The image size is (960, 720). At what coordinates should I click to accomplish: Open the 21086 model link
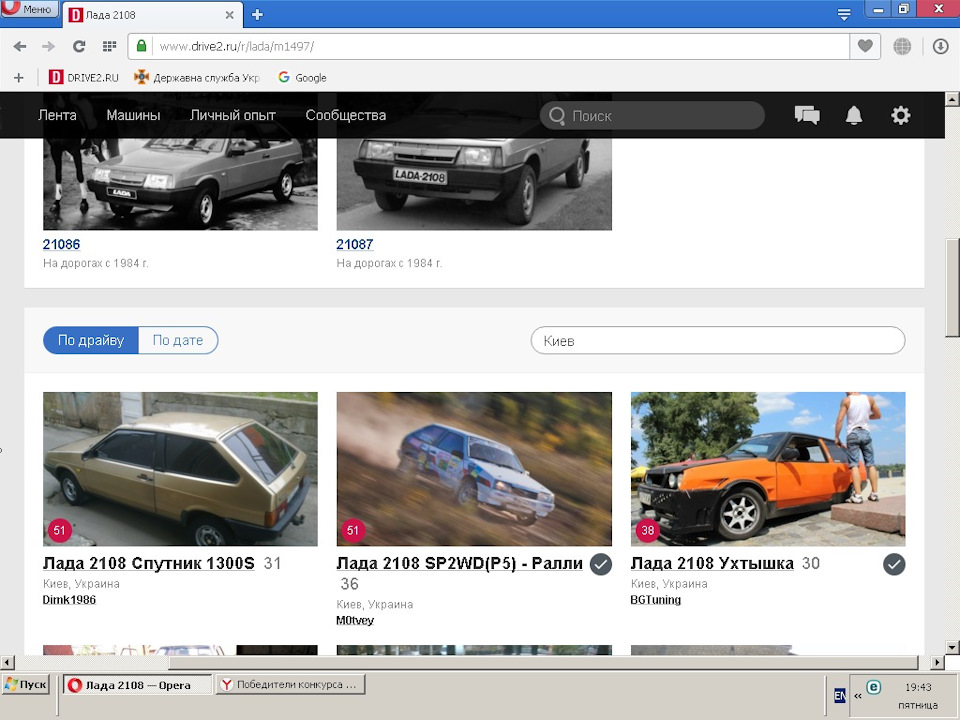click(x=61, y=244)
